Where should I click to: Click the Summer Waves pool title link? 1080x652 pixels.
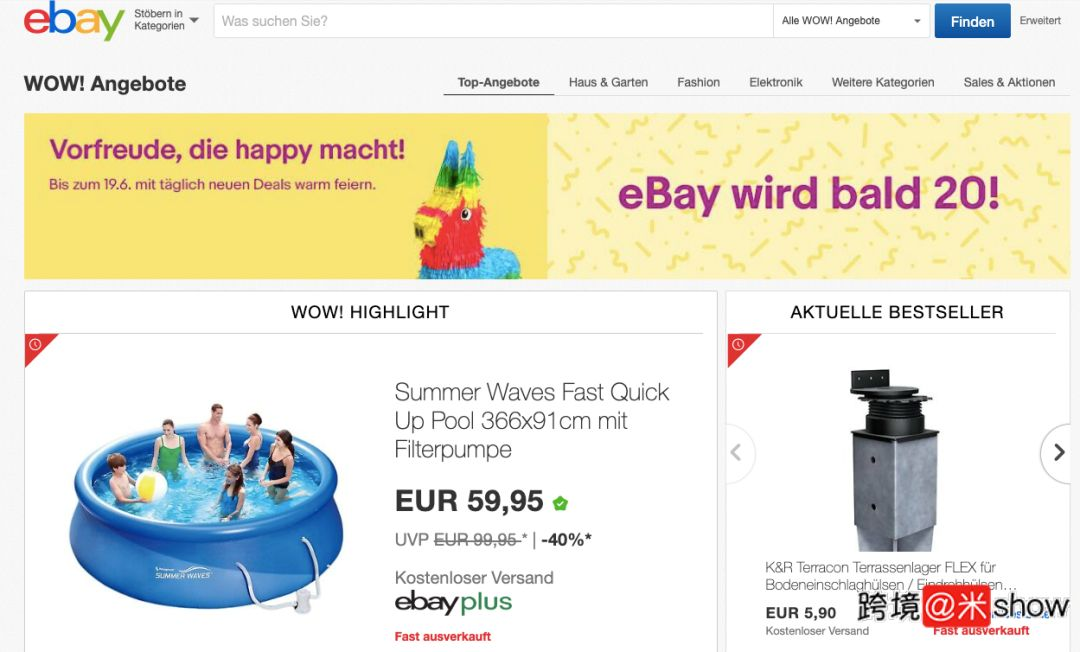pyautogui.click(x=531, y=421)
